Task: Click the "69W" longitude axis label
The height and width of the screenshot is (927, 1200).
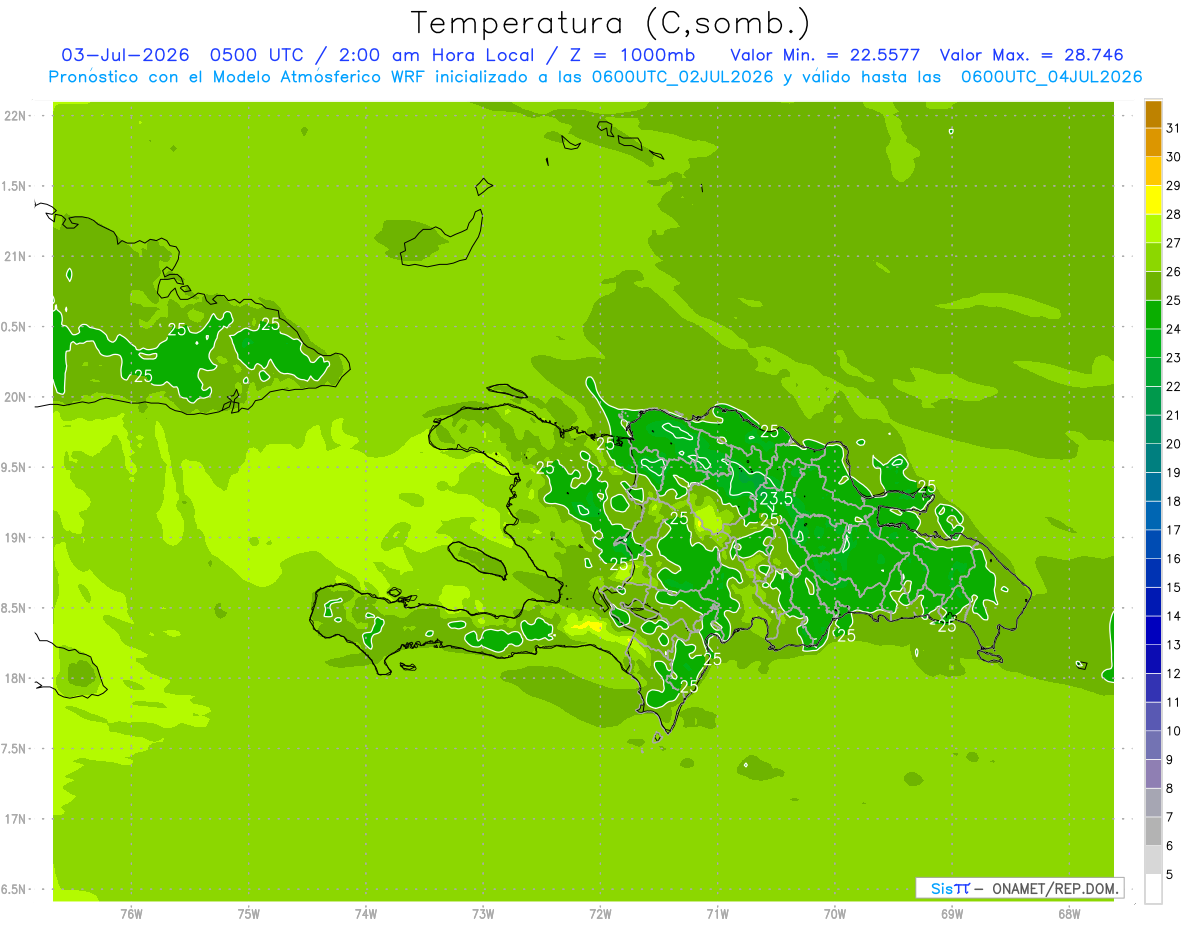Action: pyautogui.click(x=952, y=913)
